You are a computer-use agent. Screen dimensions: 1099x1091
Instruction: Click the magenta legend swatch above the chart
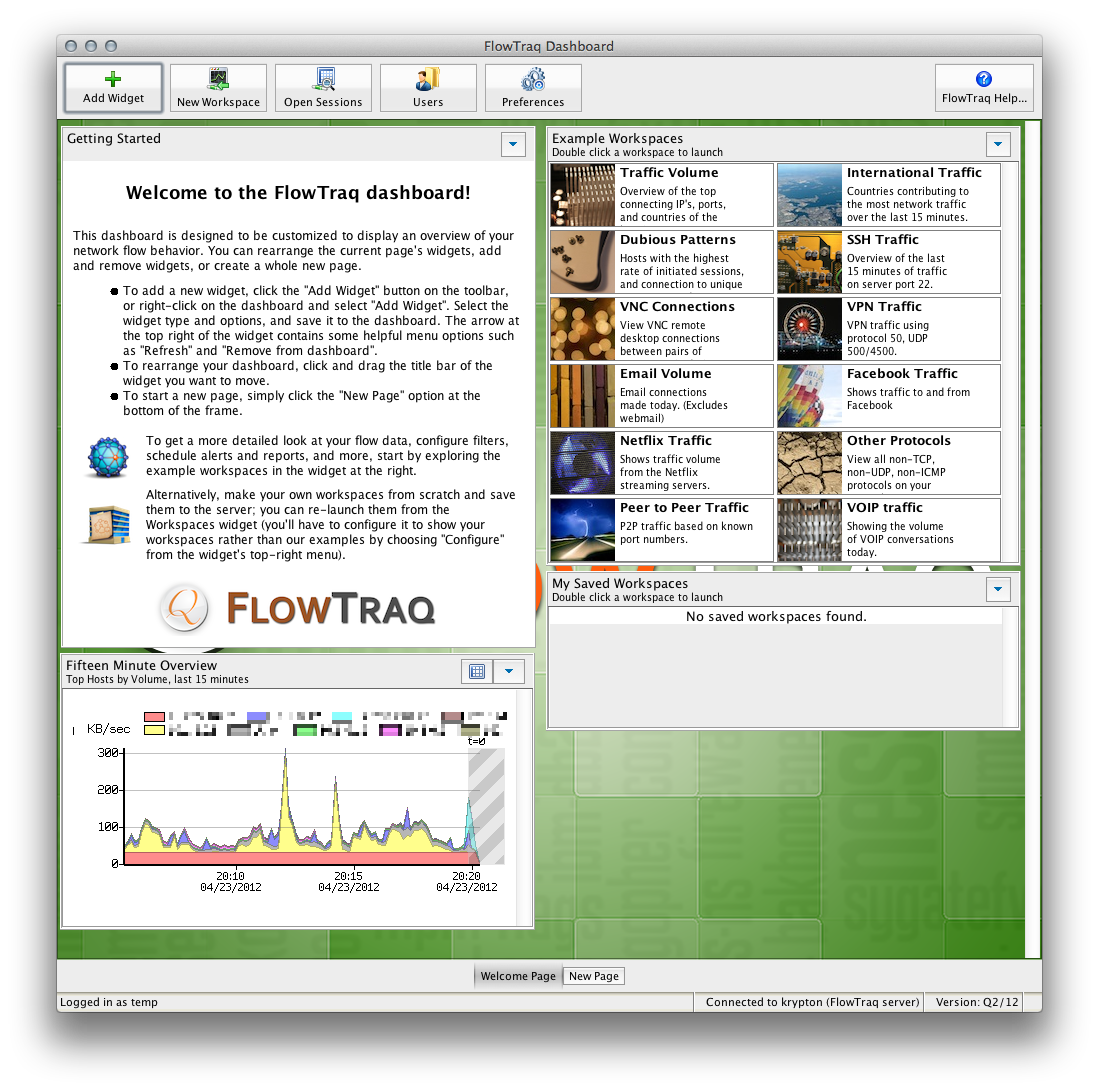390,730
